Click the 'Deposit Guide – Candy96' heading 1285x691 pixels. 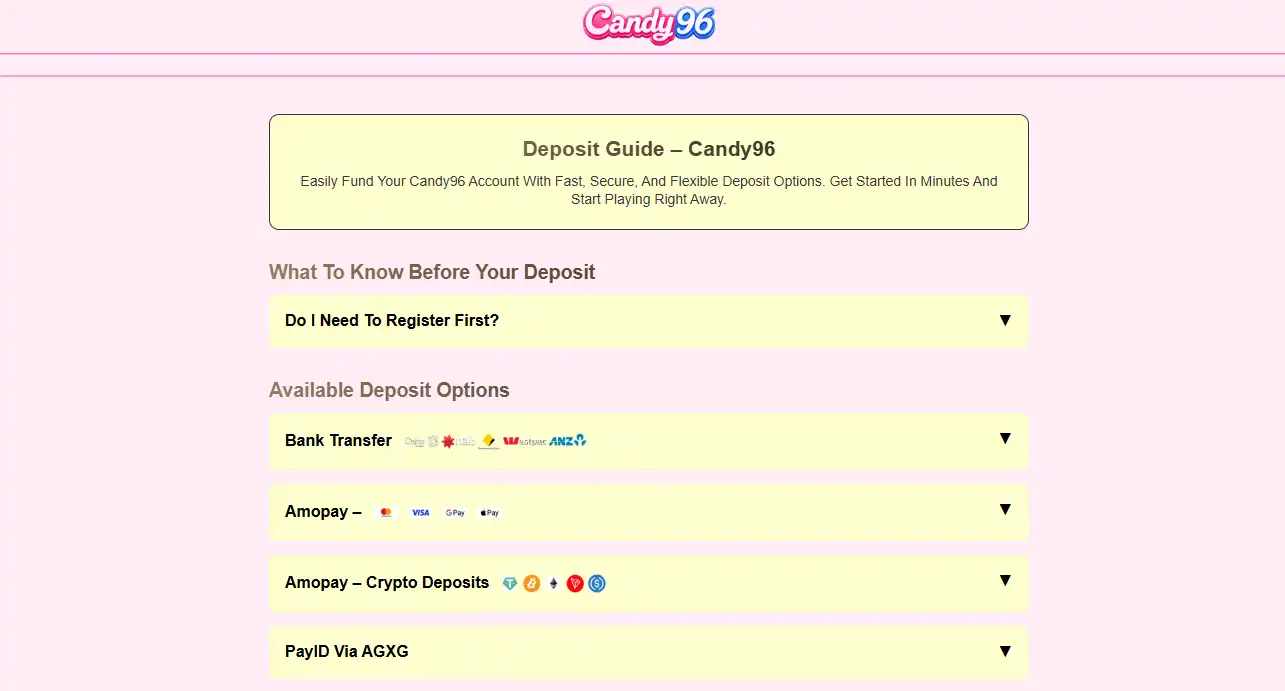tap(649, 149)
